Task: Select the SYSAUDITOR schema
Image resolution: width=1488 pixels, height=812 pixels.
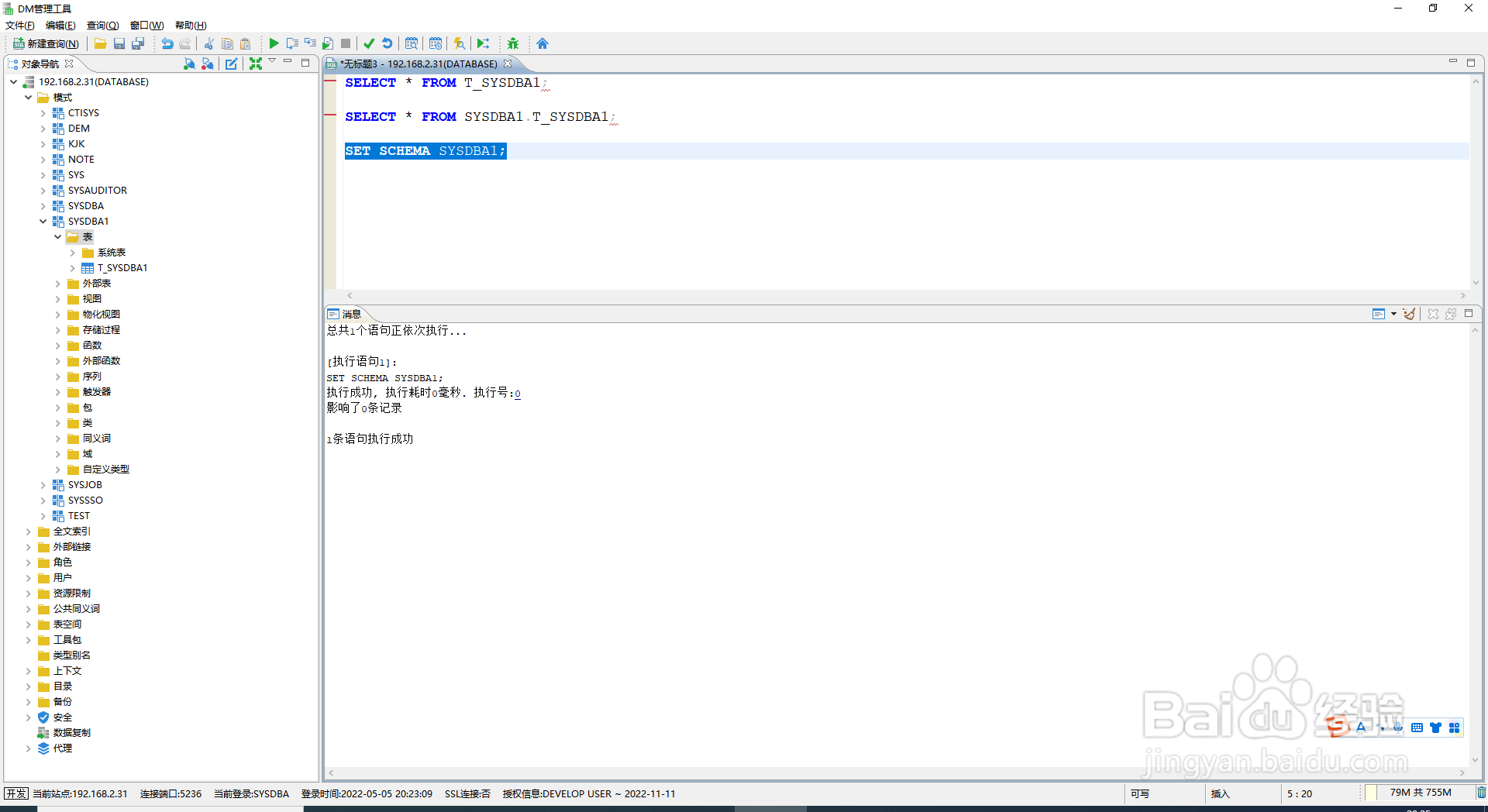Action: pyautogui.click(x=97, y=191)
